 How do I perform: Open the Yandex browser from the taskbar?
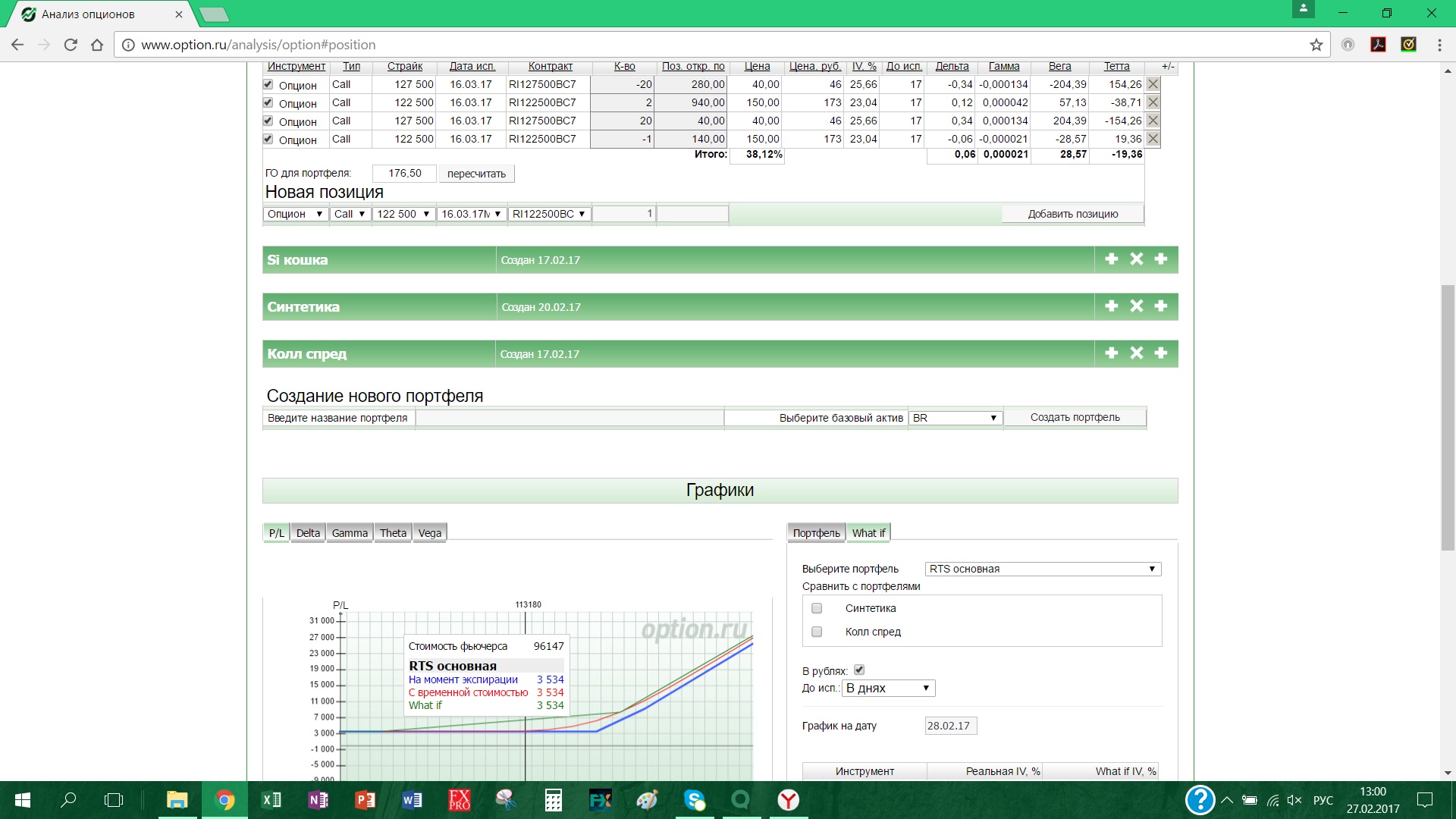pyautogui.click(x=788, y=800)
